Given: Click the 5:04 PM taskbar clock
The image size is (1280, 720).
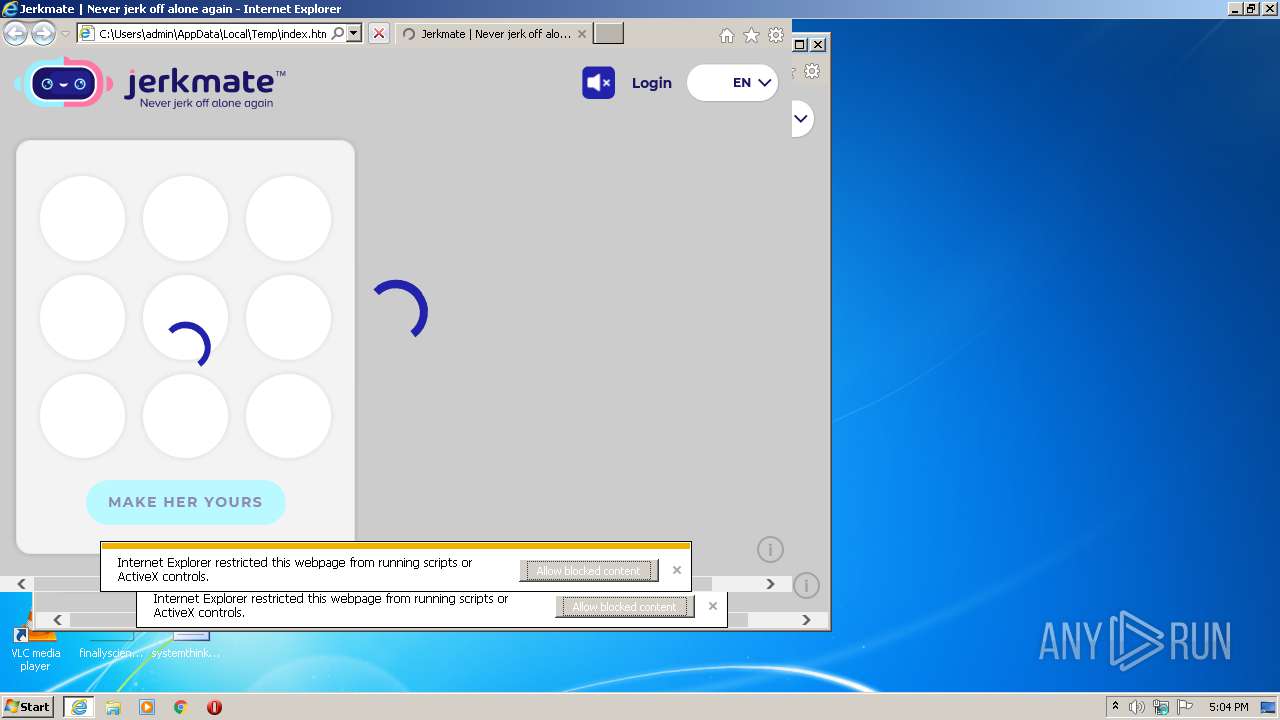Looking at the screenshot, I should (x=1228, y=707).
